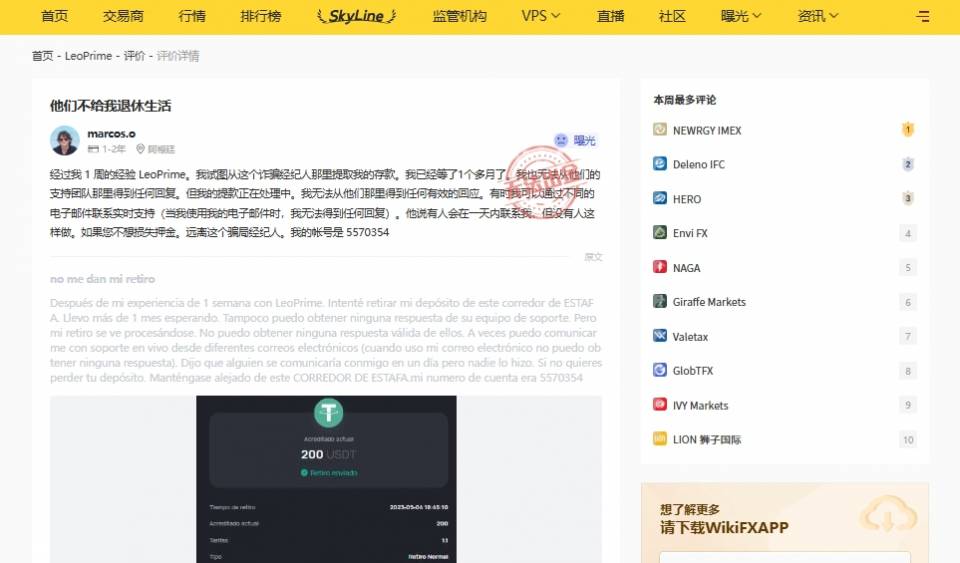This screenshot has width=960, height=563.
Task: Open the 社区 navigation item
Action: click(x=672, y=17)
